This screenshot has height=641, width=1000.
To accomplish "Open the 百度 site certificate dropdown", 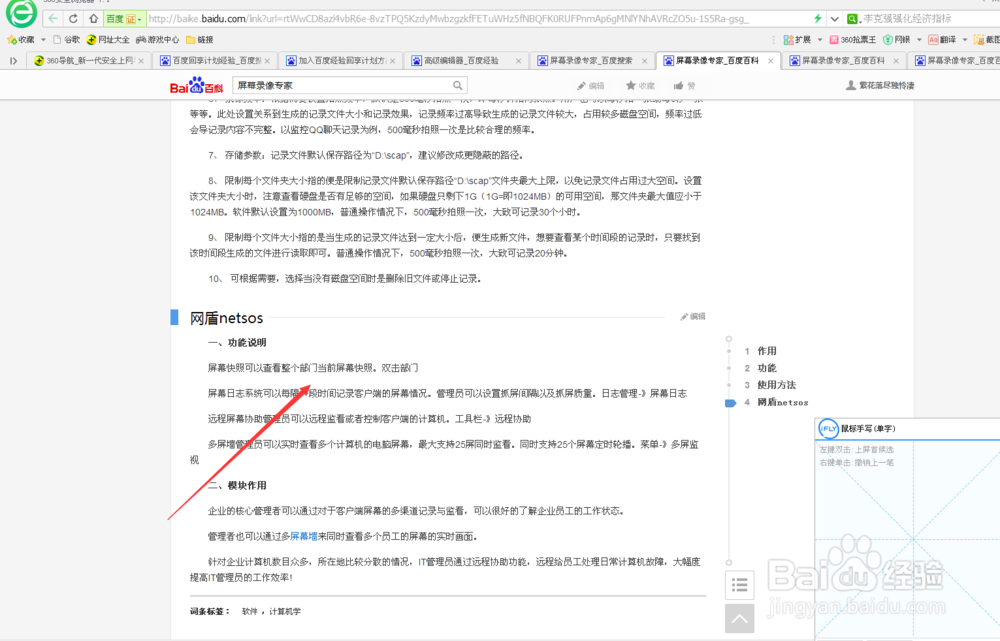I will click(125, 18).
